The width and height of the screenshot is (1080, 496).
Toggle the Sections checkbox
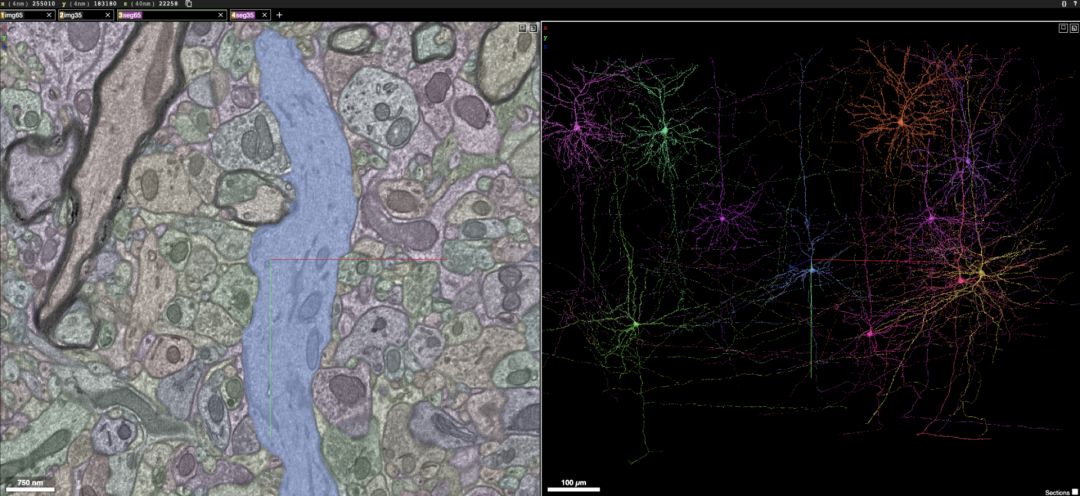point(1074,492)
